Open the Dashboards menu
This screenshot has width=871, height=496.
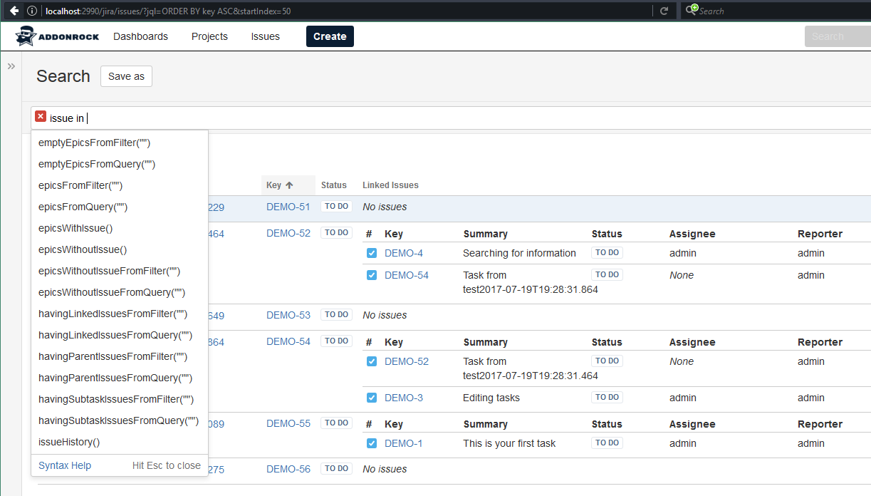140,36
